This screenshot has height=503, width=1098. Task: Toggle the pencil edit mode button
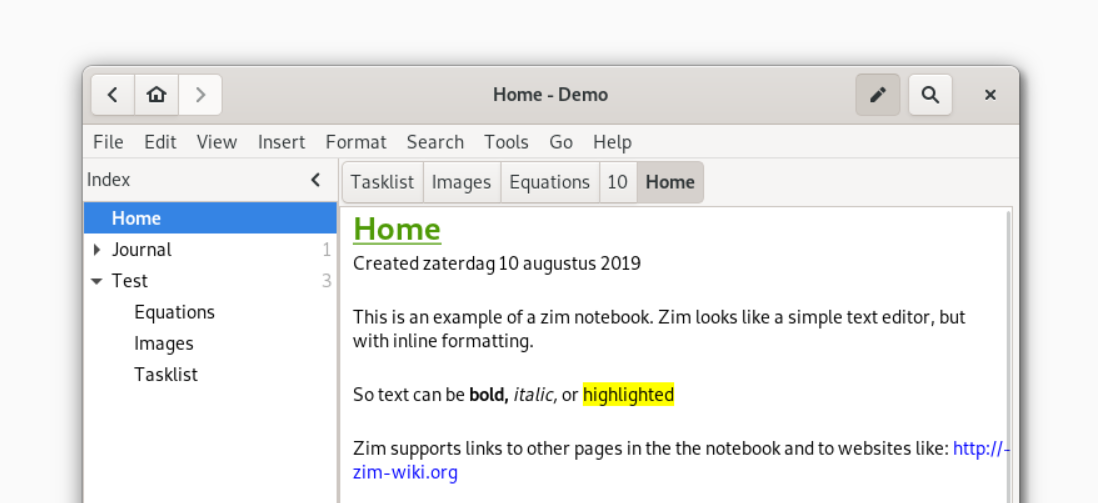click(x=878, y=95)
